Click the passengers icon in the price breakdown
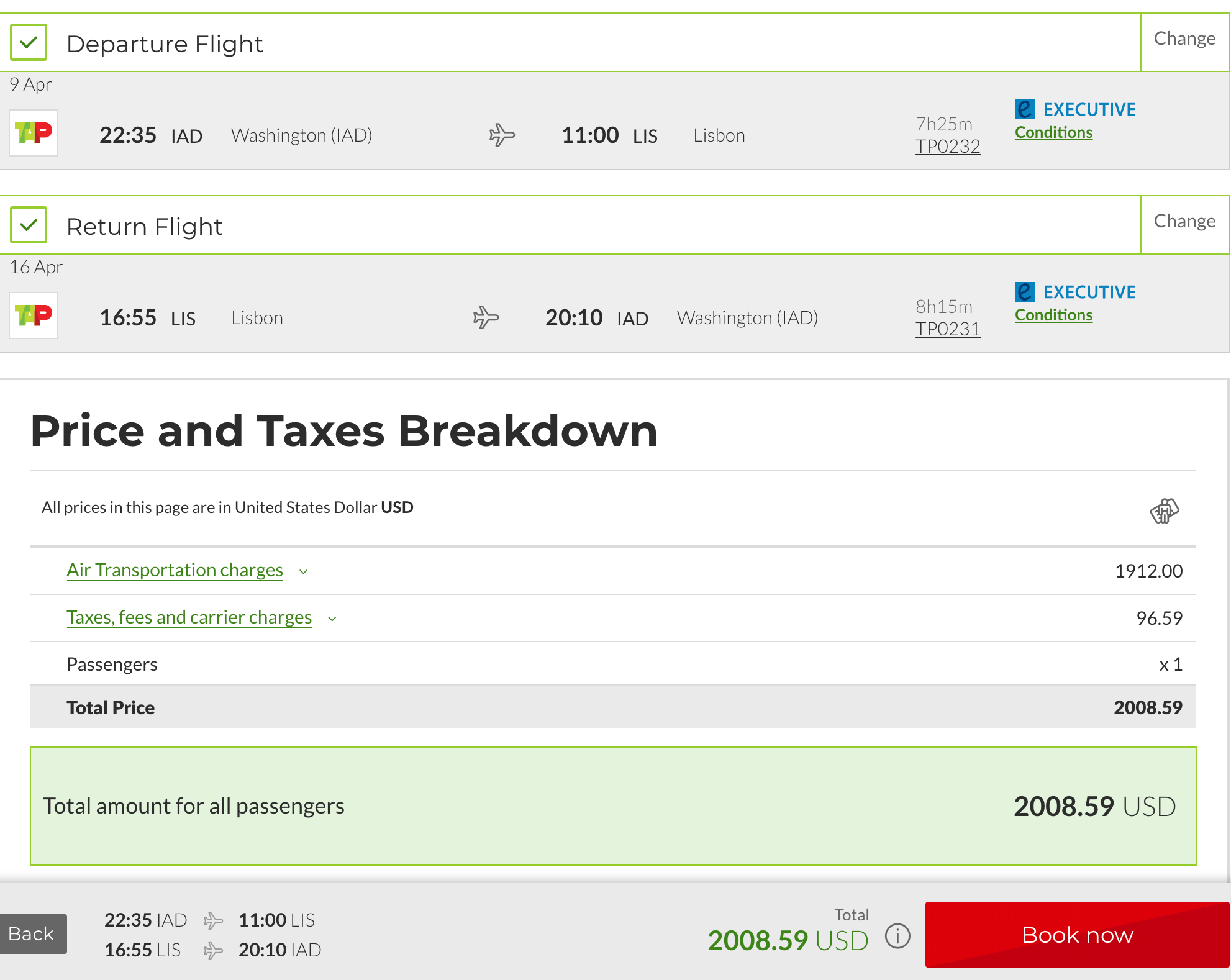The width and height of the screenshot is (1231, 980). 1164,510
